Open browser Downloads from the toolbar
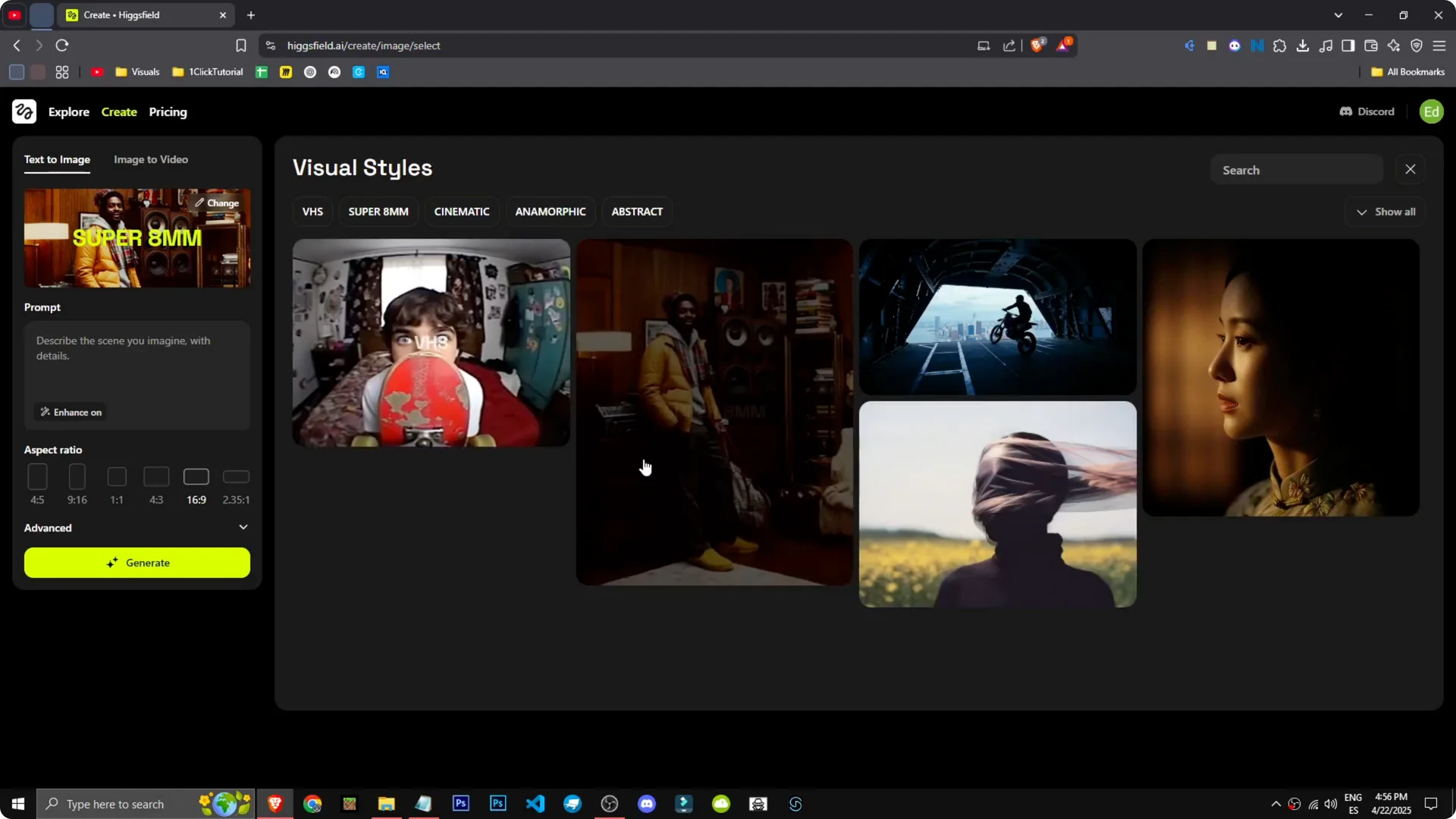The width and height of the screenshot is (1456, 819). coord(1304,45)
